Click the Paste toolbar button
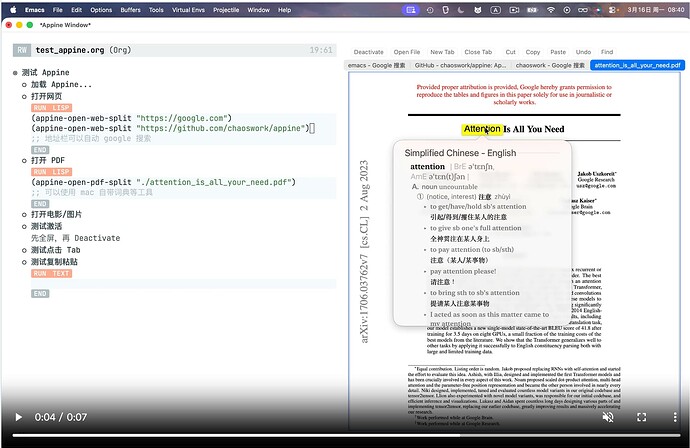 pyautogui.click(x=558, y=52)
